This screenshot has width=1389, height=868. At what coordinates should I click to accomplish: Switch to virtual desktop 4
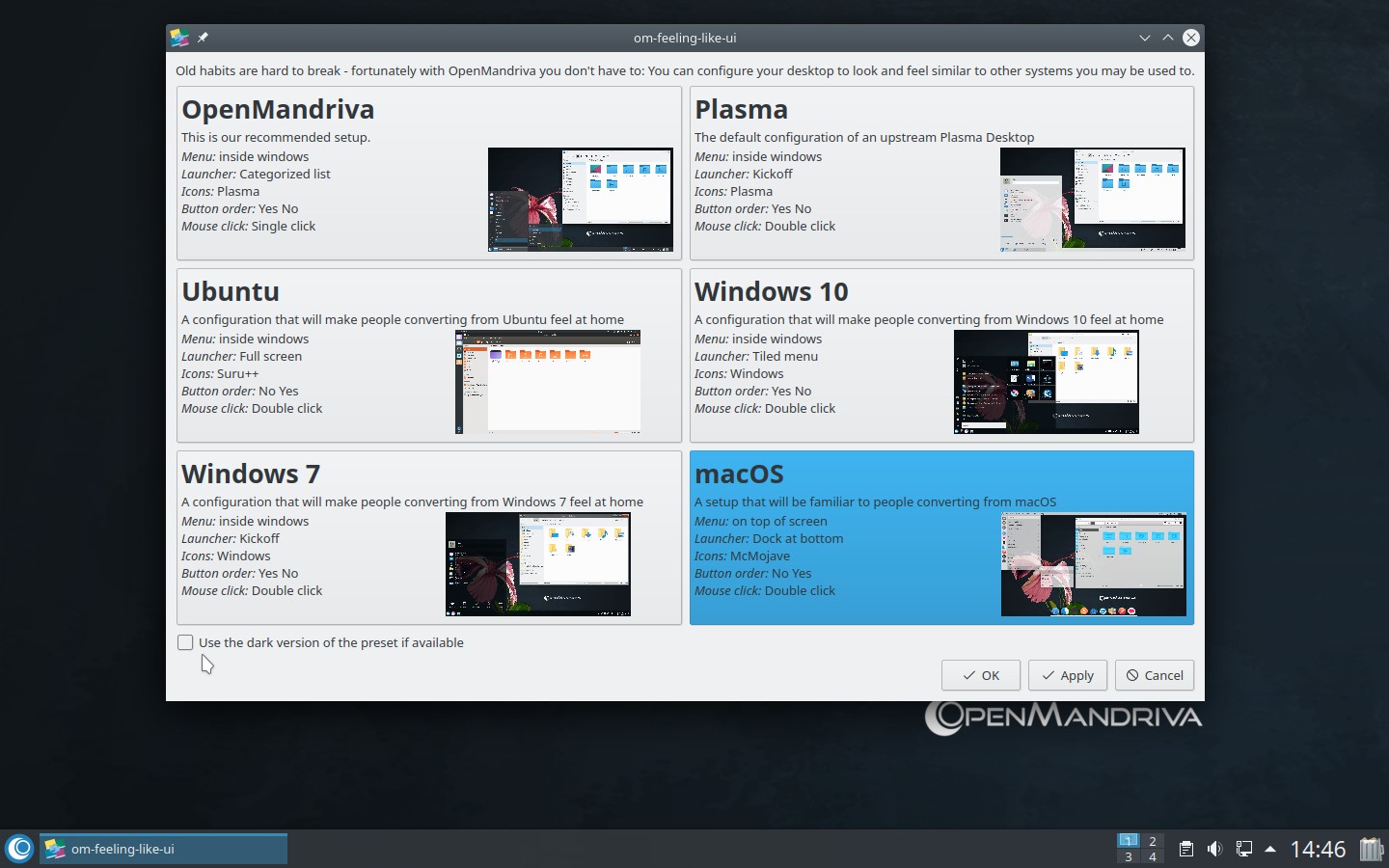tap(1153, 856)
